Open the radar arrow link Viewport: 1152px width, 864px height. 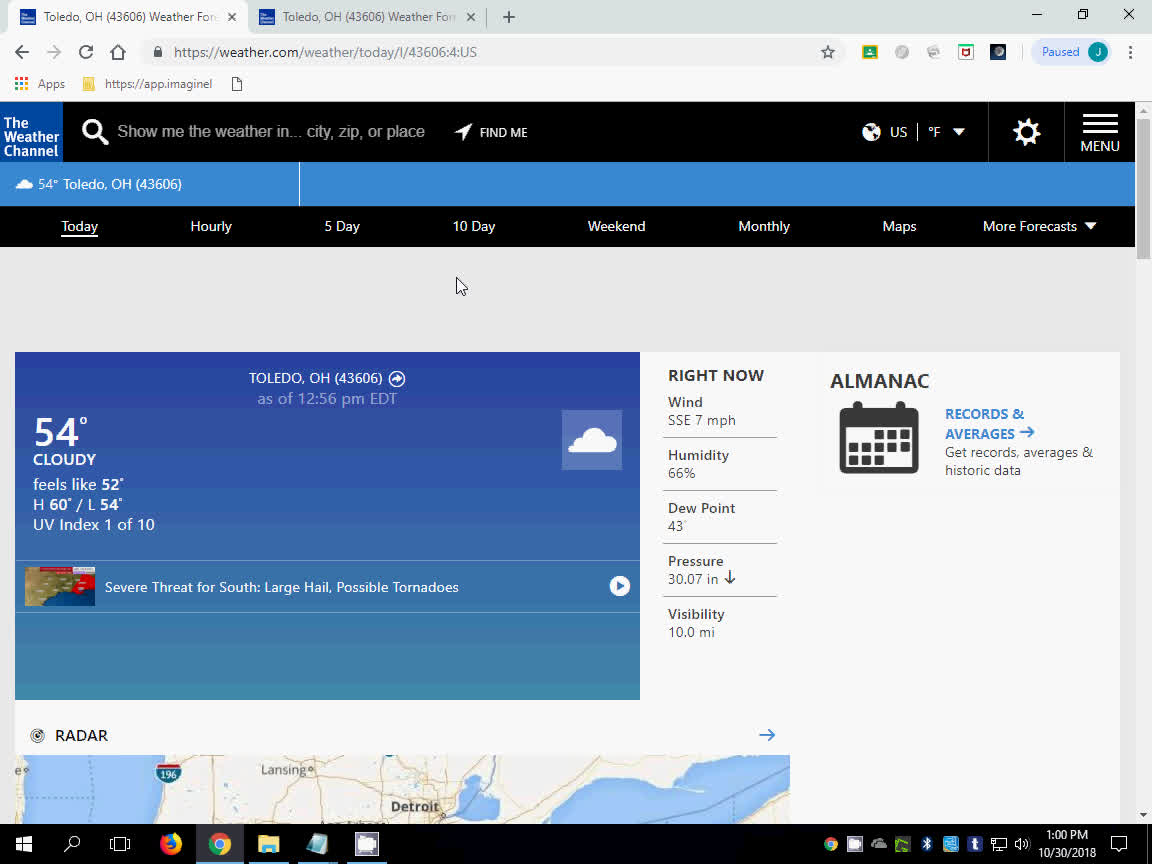pos(767,735)
